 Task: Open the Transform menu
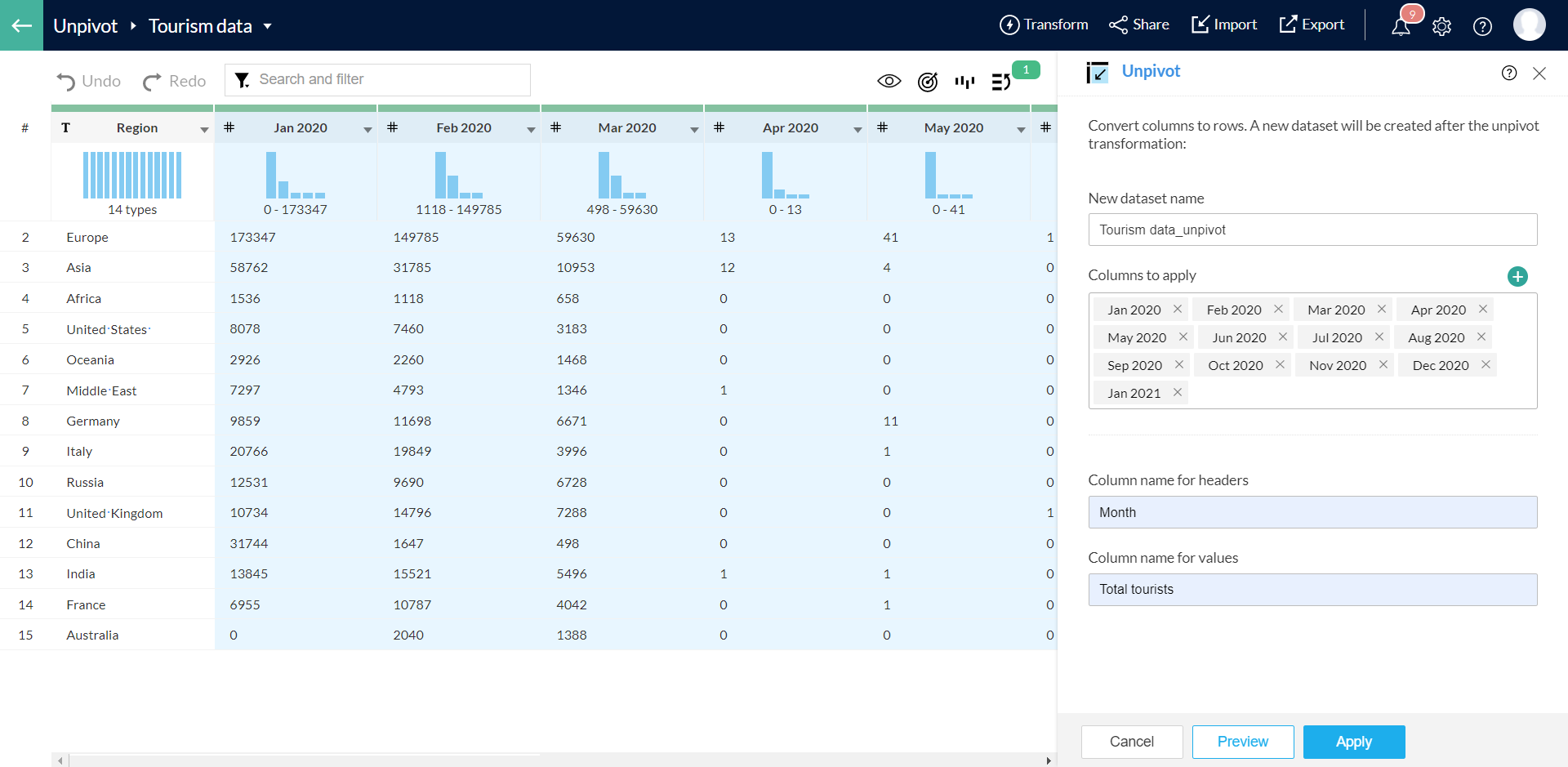(1044, 25)
